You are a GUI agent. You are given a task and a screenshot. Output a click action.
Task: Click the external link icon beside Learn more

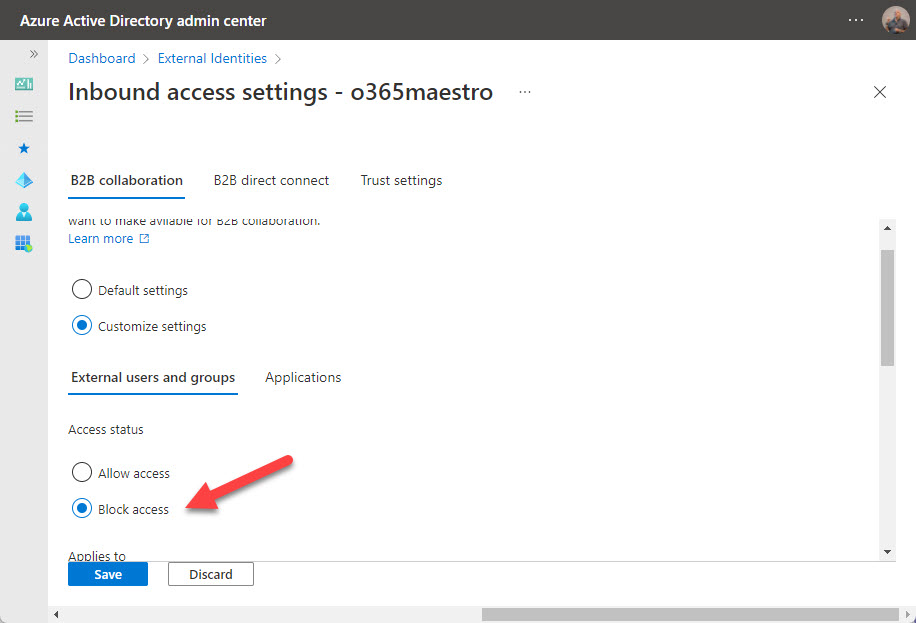click(144, 238)
